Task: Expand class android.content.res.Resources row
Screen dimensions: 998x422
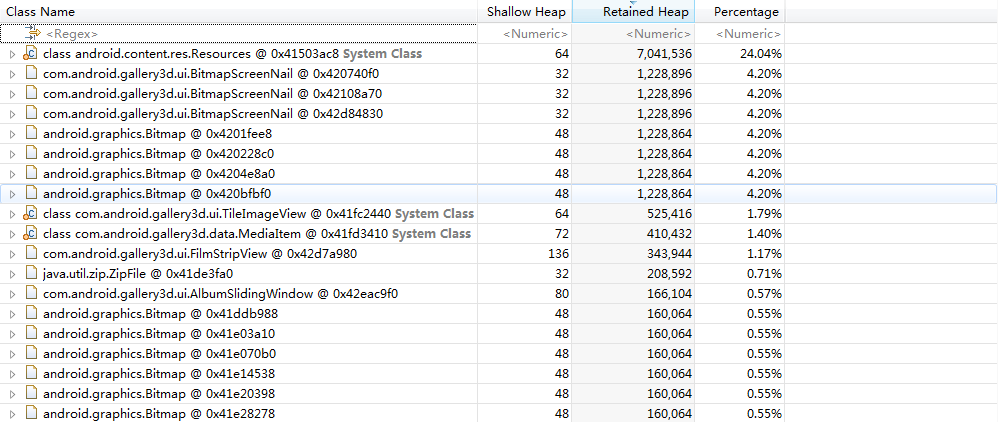Action: pyautogui.click(x=11, y=54)
